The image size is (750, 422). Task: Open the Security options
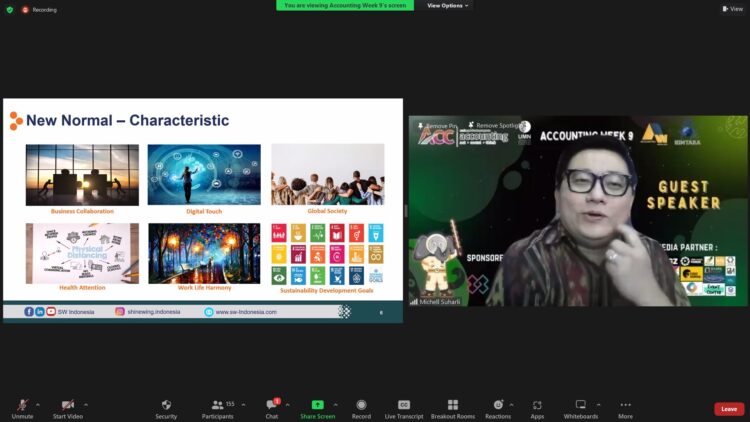tap(166, 408)
